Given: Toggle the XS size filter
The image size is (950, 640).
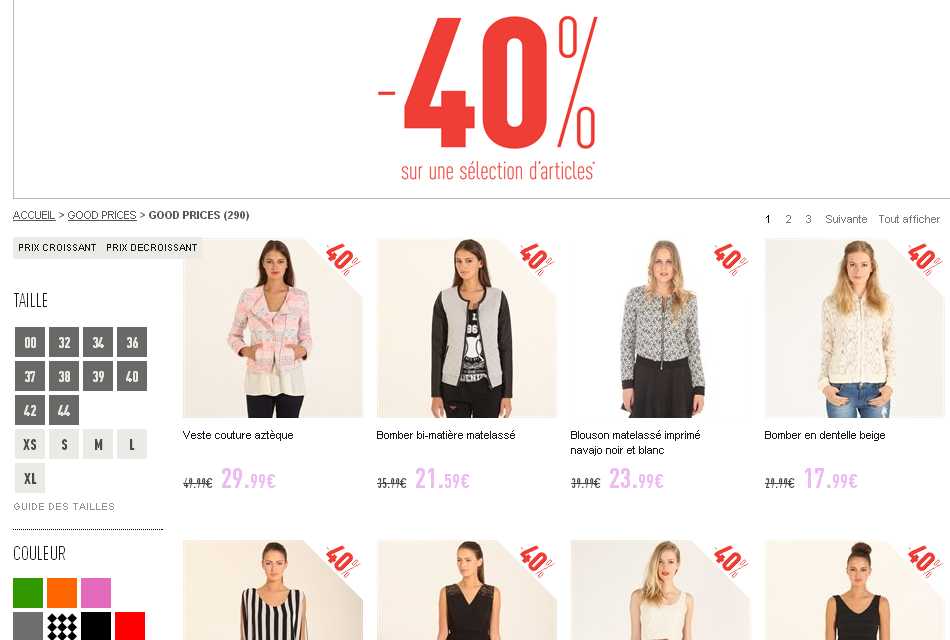Looking at the screenshot, I should (30, 444).
